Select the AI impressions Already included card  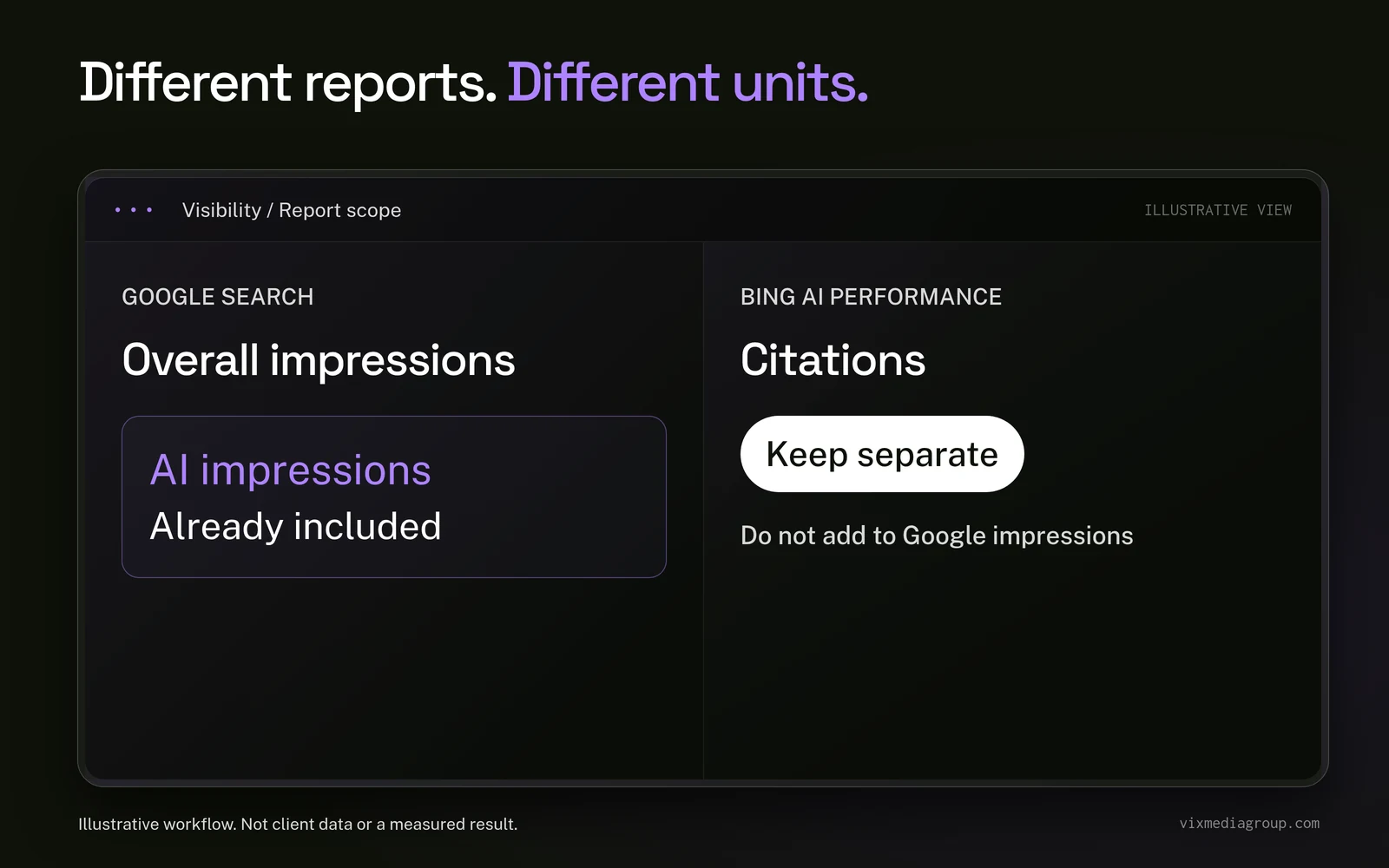click(x=394, y=496)
